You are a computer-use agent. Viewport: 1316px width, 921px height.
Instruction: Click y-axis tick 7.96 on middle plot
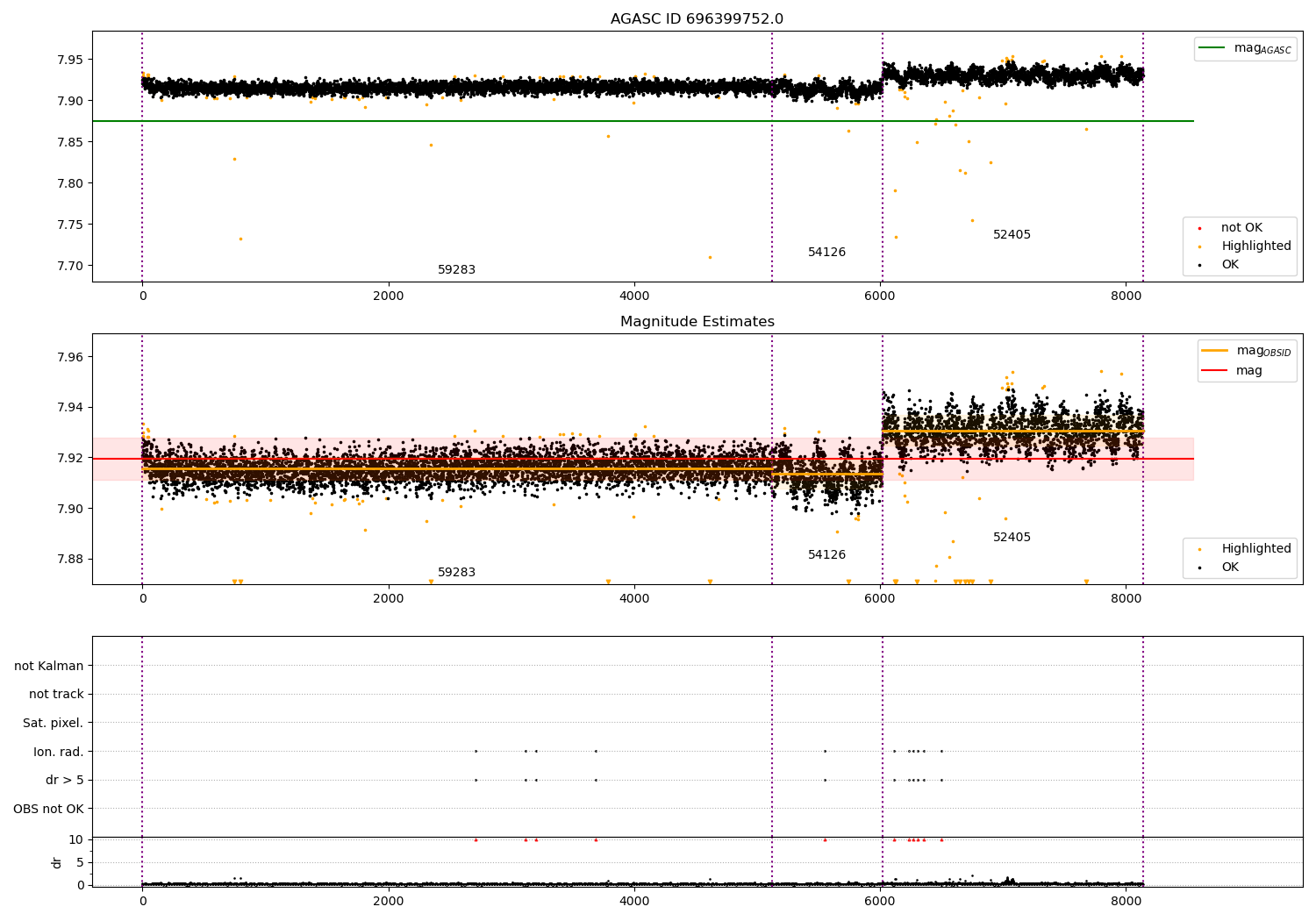pyautogui.click(x=68, y=358)
